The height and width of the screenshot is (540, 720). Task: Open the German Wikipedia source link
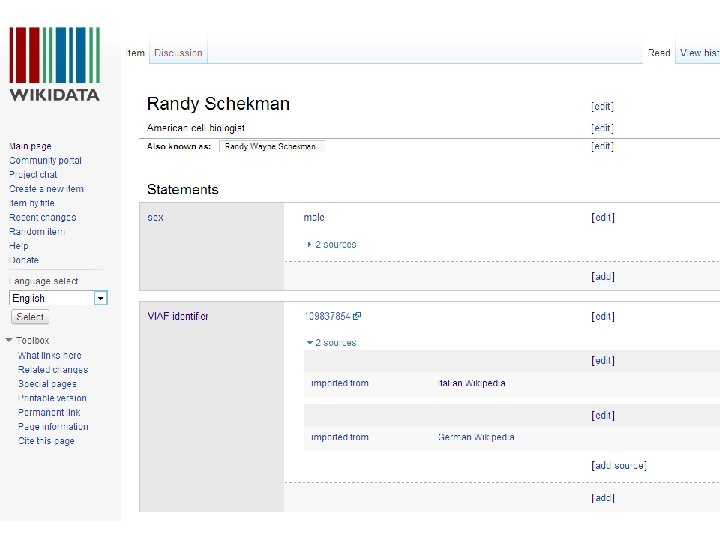pyautogui.click(x=476, y=437)
